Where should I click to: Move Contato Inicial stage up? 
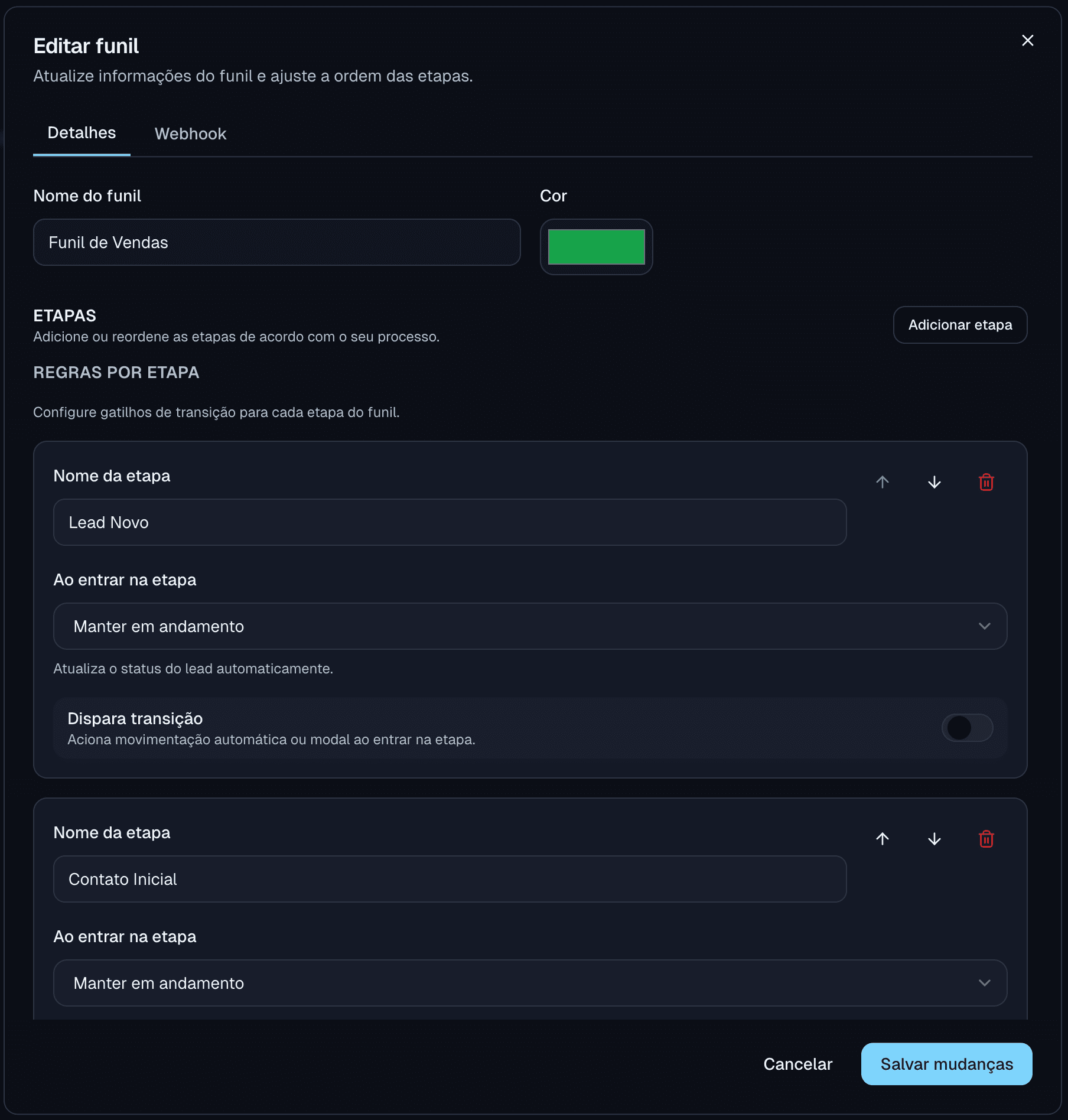(x=883, y=839)
